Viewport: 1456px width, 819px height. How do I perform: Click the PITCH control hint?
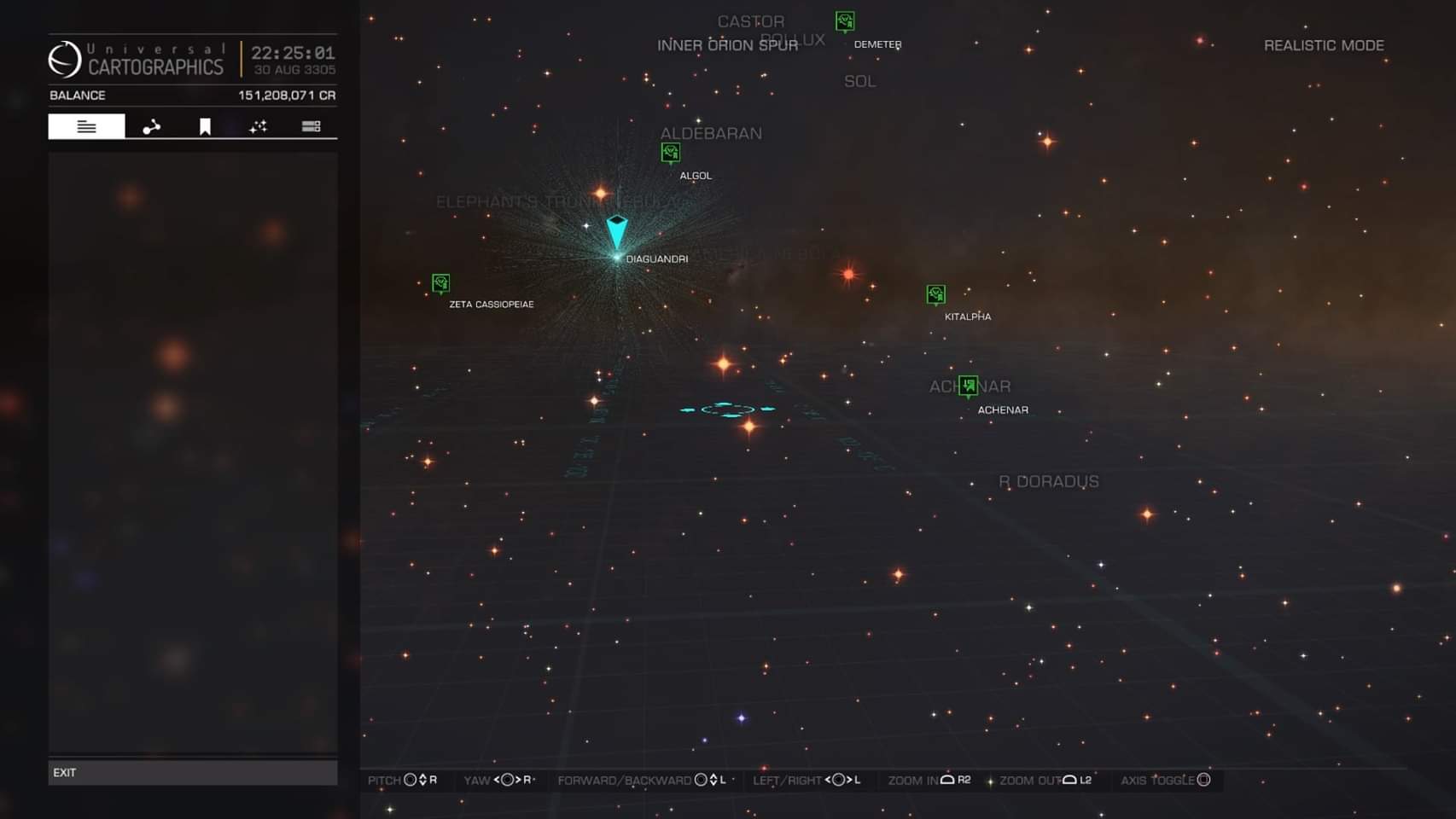tap(402, 780)
